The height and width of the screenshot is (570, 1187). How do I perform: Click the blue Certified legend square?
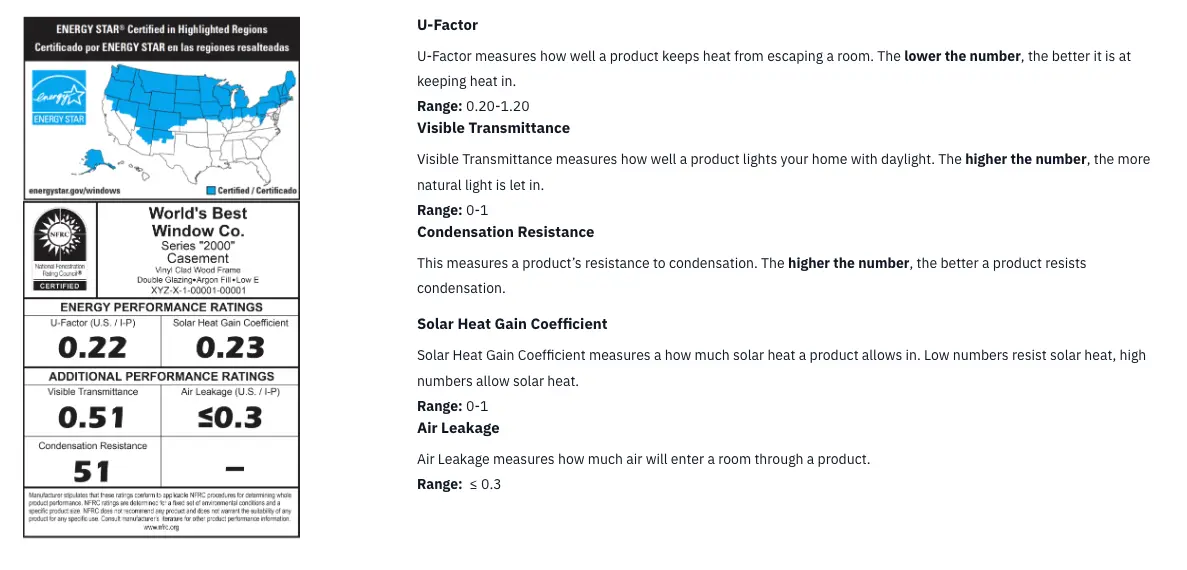[210, 191]
